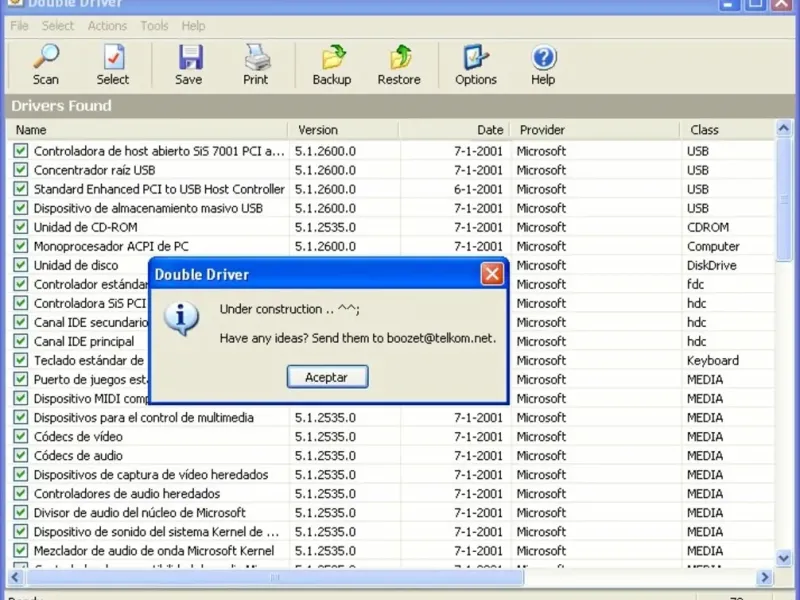Sort list by Version column header
Viewport: 800px width, 600px height.
[x=343, y=130]
